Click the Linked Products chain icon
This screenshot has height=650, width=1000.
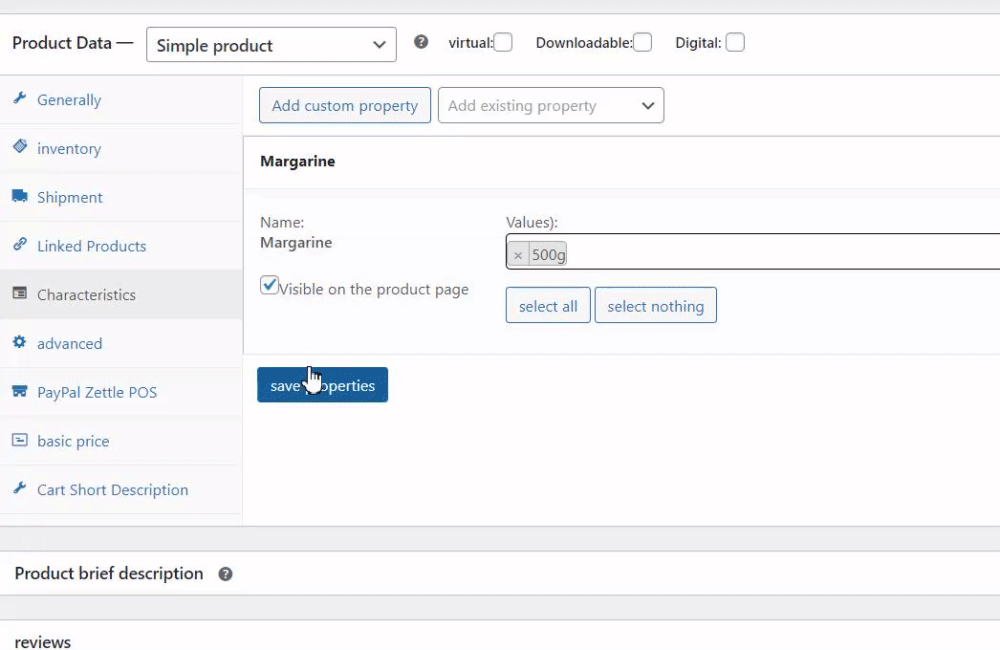[19, 245]
